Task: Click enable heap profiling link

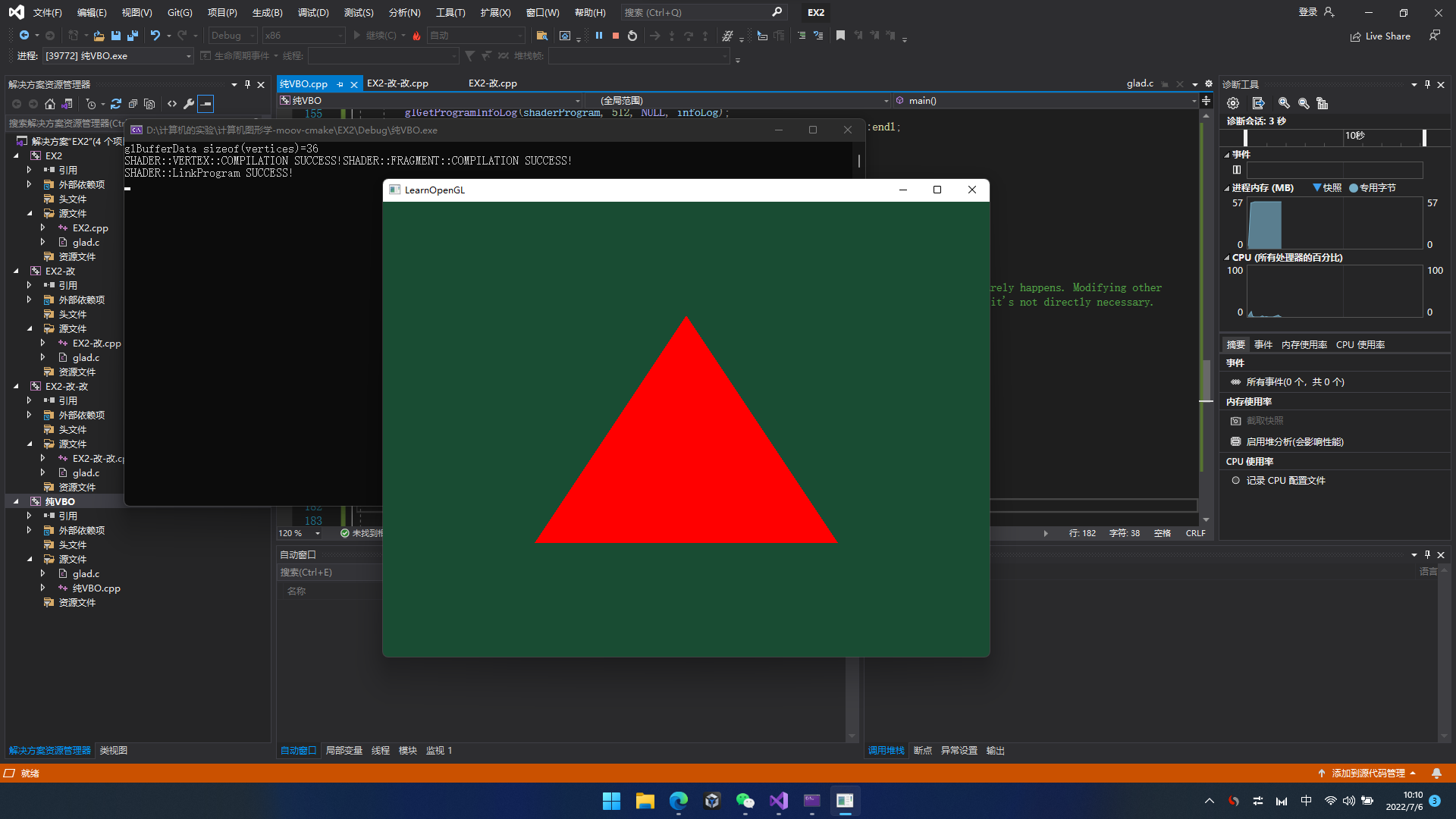Action: pos(1294,441)
